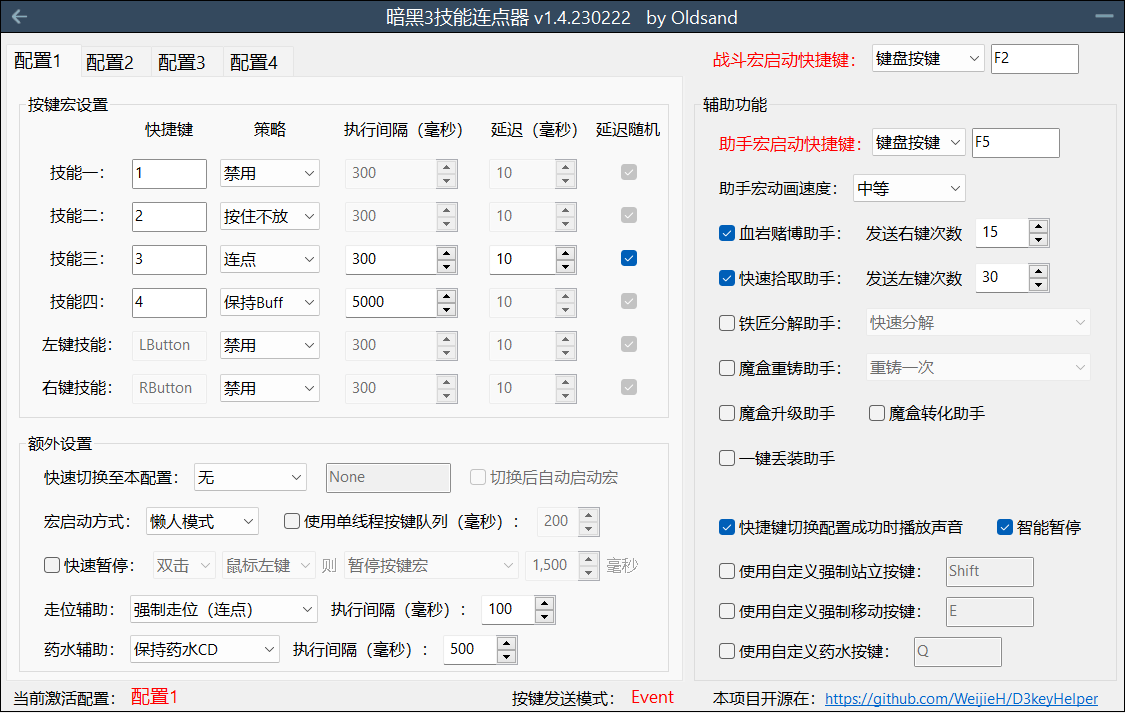This screenshot has width=1125, height=713.
Task: Click 技能三 hotkey field showing 3
Action: [x=169, y=260]
